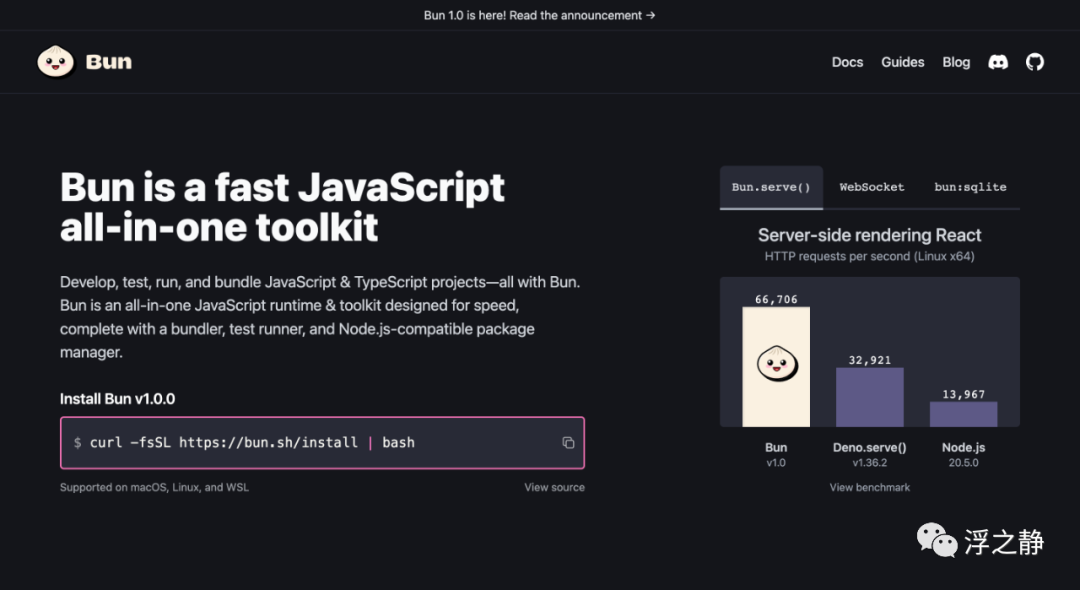Click the Install Bun v1.0.0 heading
1080x590 pixels.
(118, 399)
